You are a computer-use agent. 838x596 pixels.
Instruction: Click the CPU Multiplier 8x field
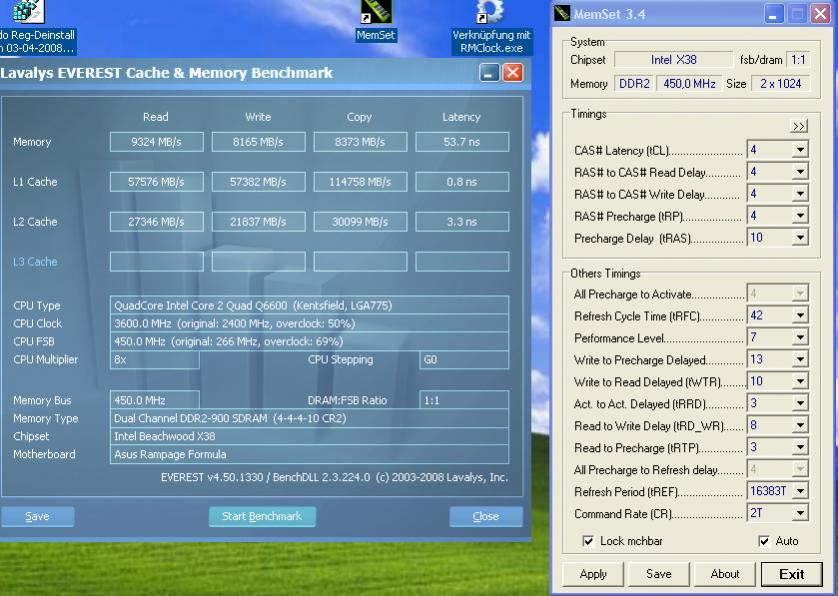154,360
